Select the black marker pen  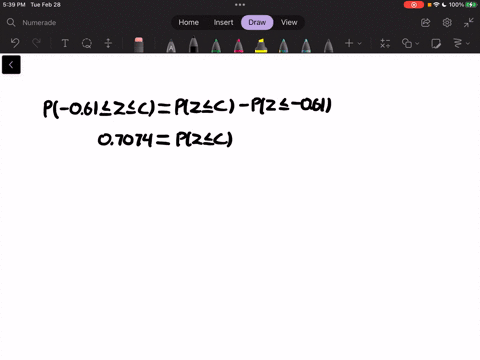coord(193,45)
